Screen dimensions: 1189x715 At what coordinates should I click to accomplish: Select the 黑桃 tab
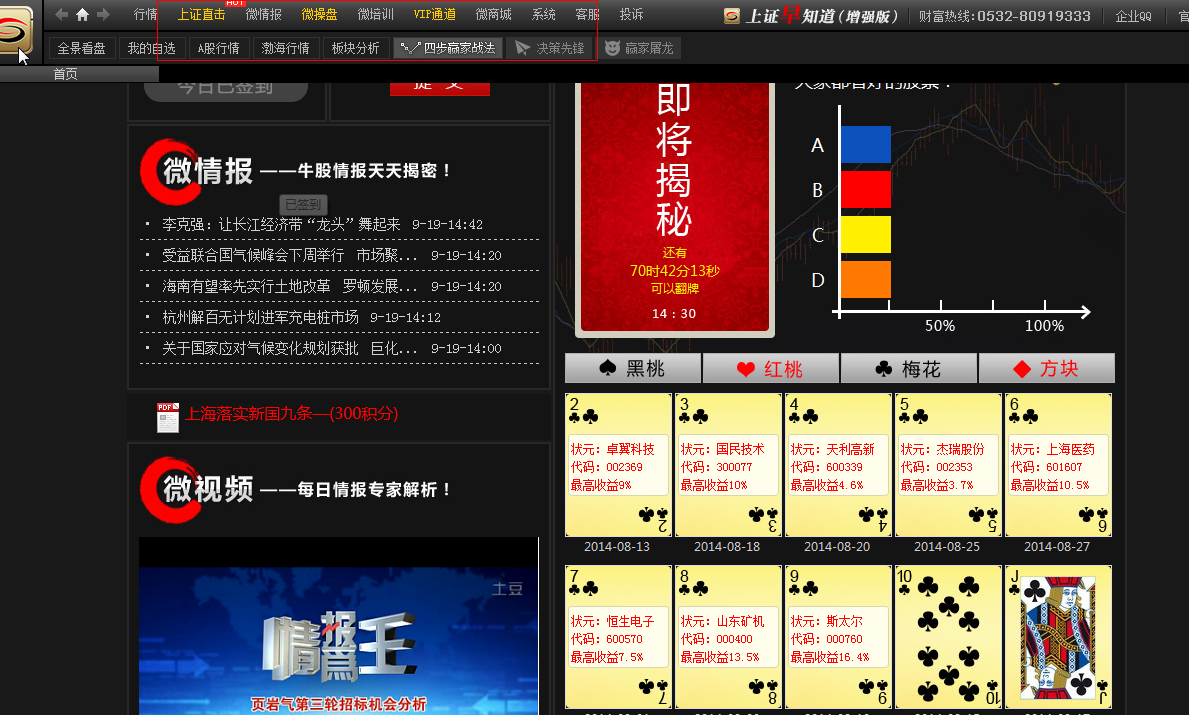coord(633,368)
